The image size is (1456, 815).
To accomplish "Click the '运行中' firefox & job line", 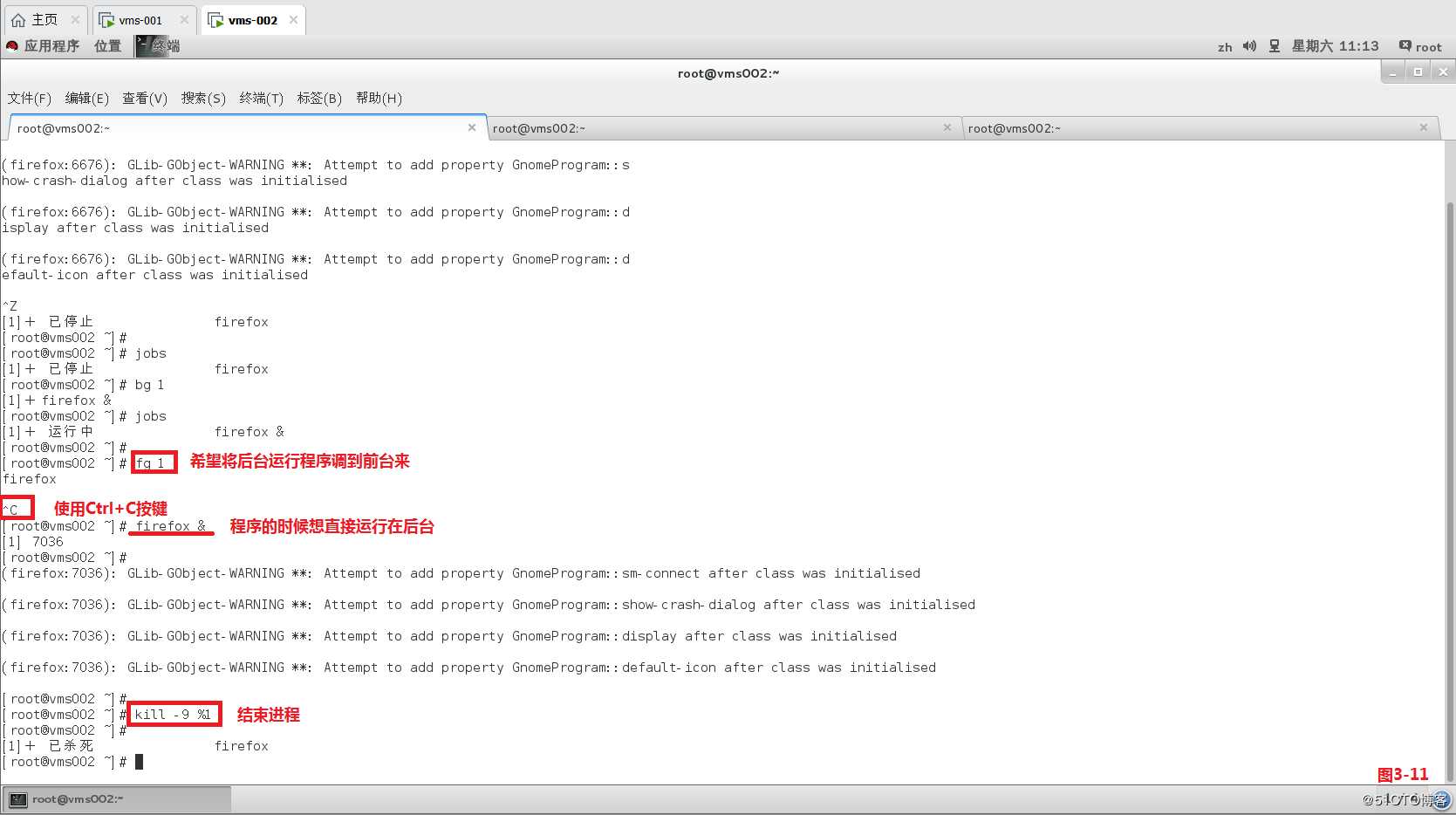I will (143, 431).
